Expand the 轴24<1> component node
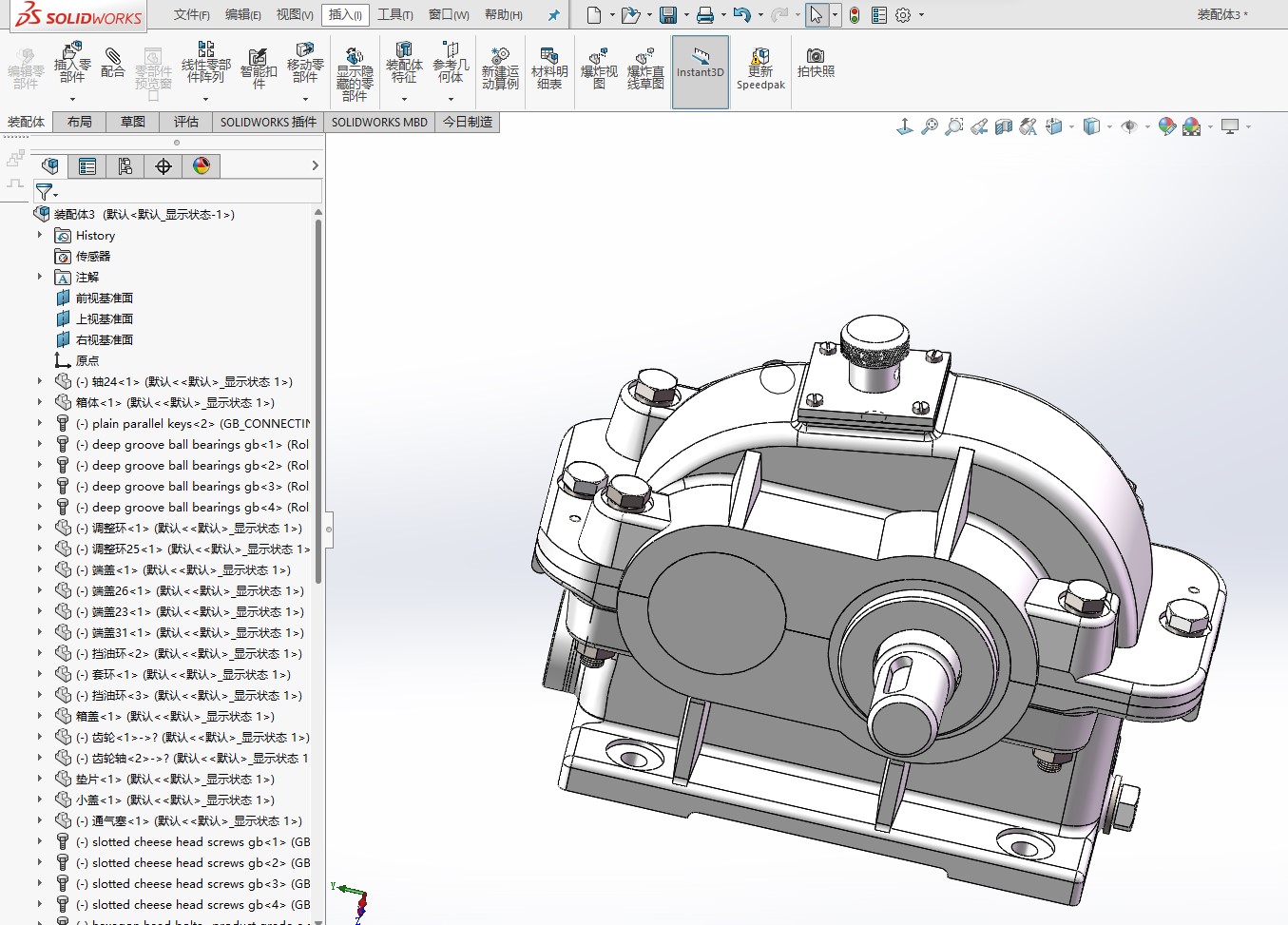This screenshot has height=925, width=1288. click(40, 381)
